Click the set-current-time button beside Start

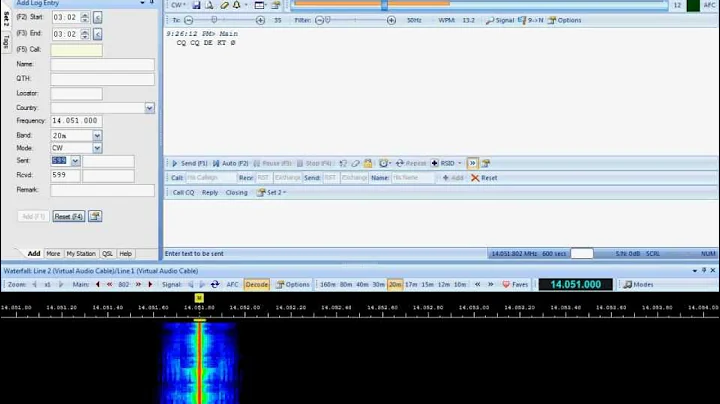point(97,18)
